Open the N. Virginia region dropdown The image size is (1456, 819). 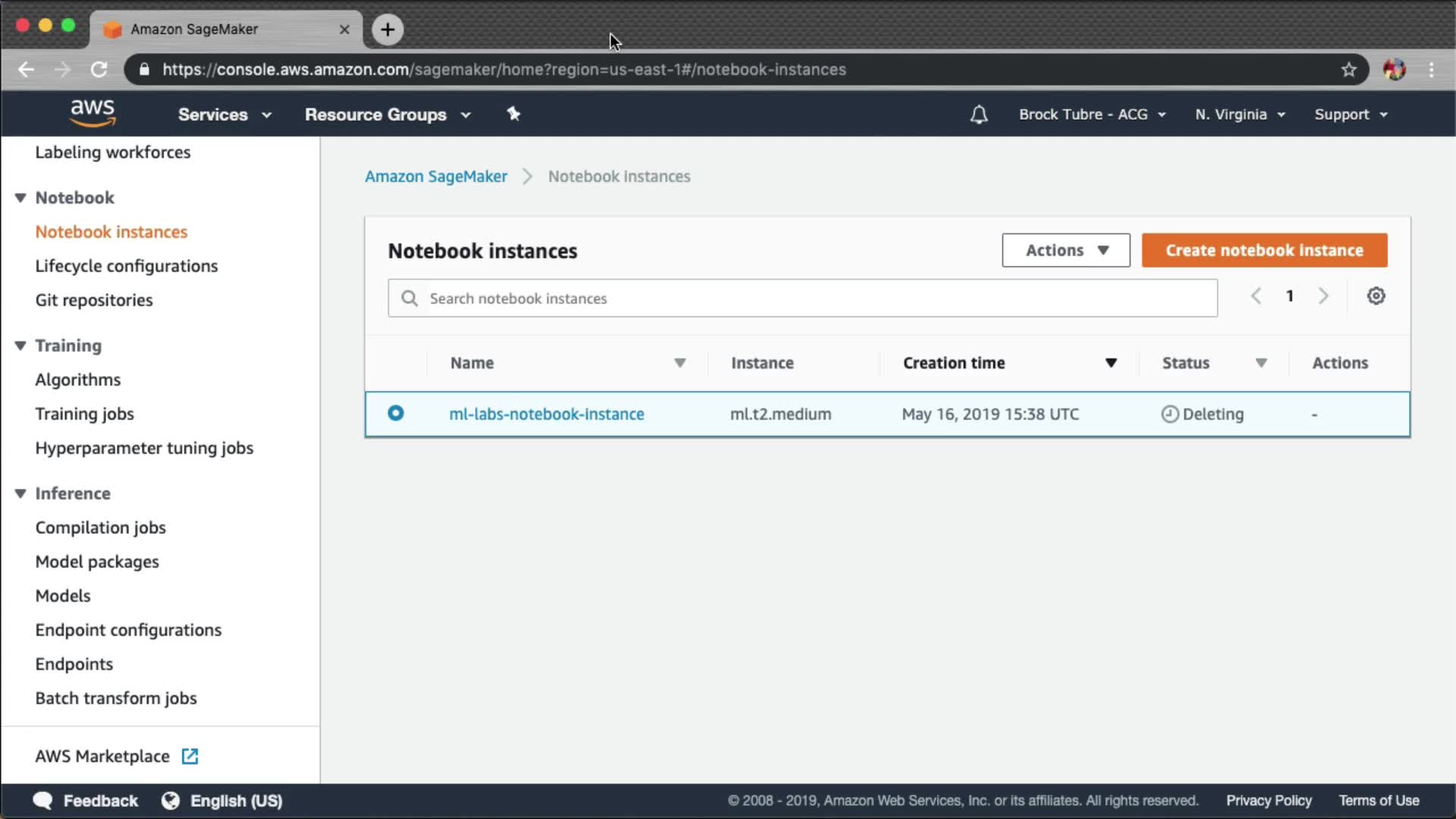[1240, 115]
